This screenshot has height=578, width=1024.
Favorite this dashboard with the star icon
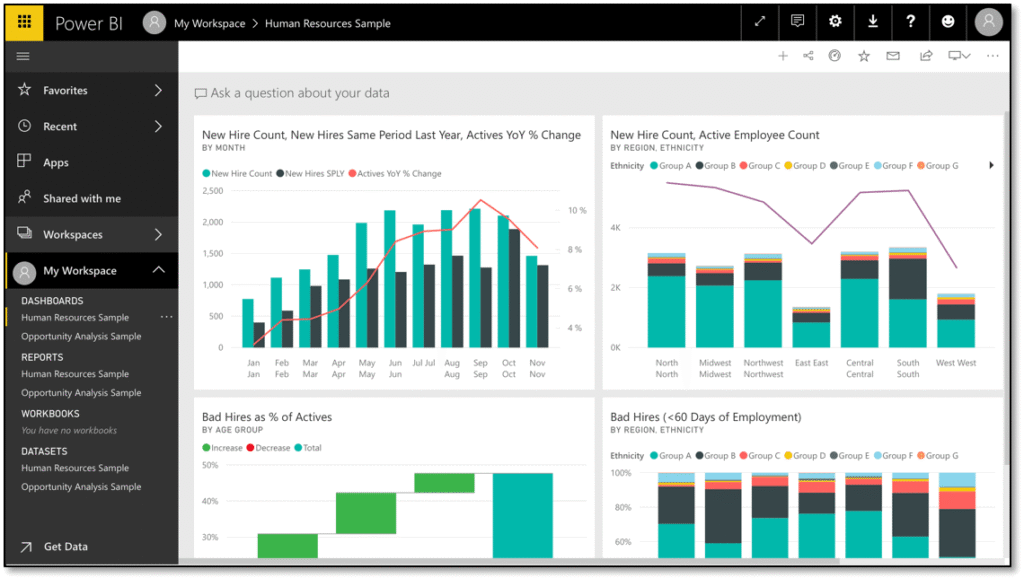click(x=864, y=56)
